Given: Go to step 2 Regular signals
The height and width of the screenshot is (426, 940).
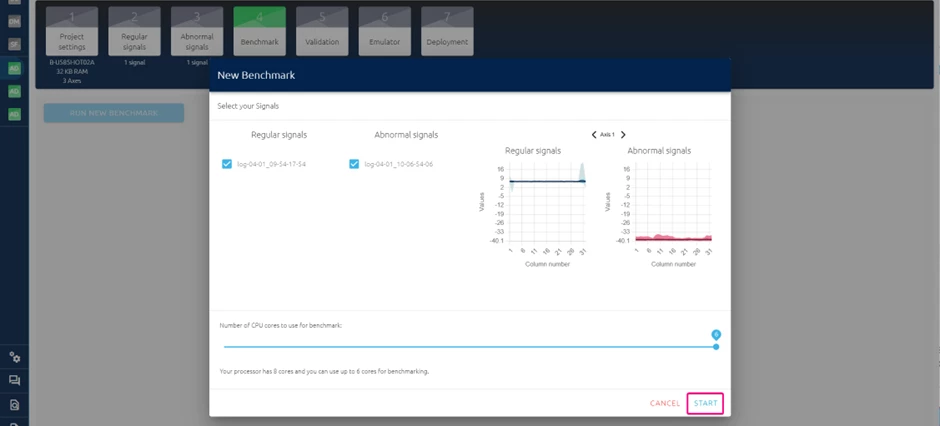Looking at the screenshot, I should click(134, 31).
